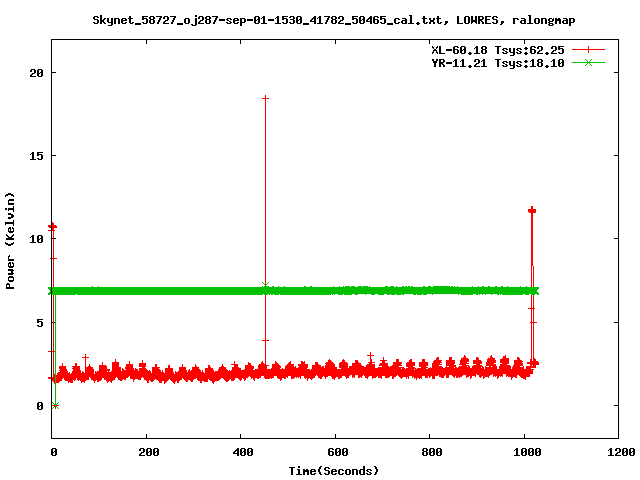
Task: Click the x-axis tick label 1000
Action: click(x=527, y=452)
